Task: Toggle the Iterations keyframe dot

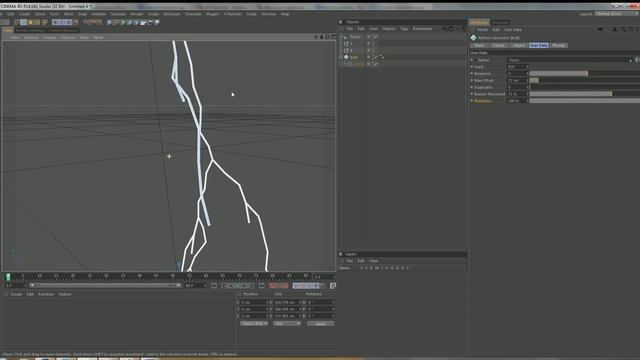Action: pyautogui.click(x=472, y=73)
